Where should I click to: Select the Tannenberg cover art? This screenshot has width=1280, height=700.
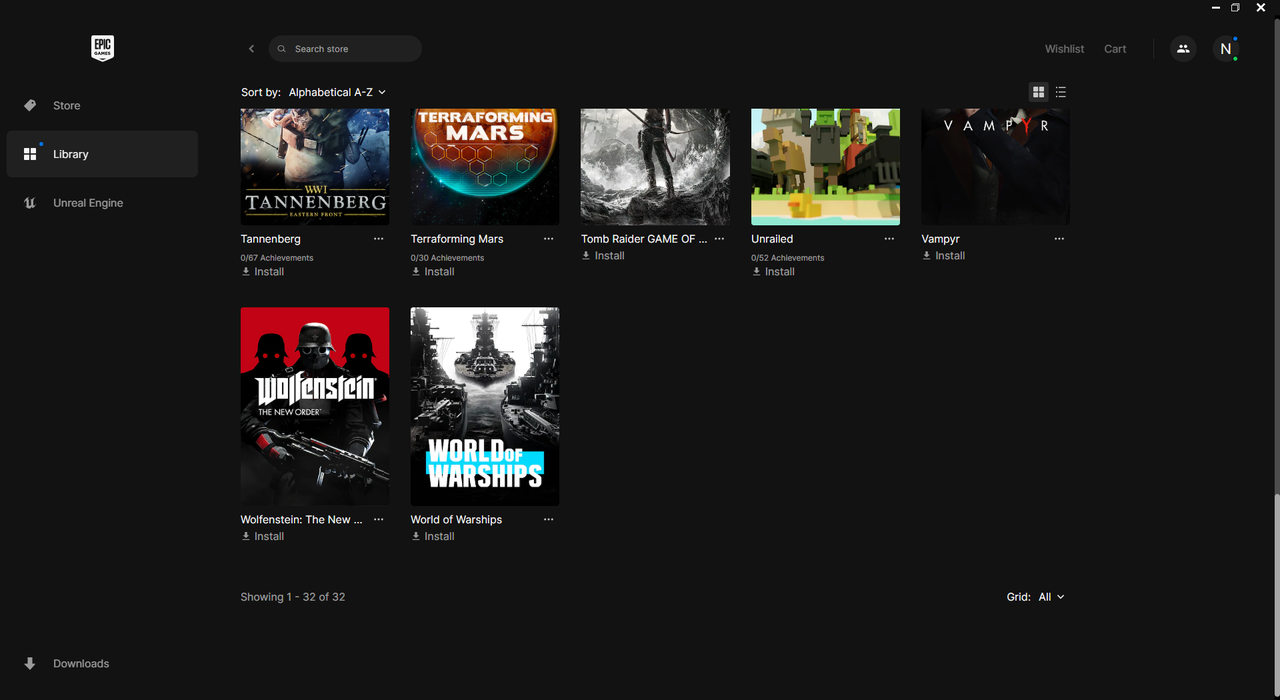(315, 167)
